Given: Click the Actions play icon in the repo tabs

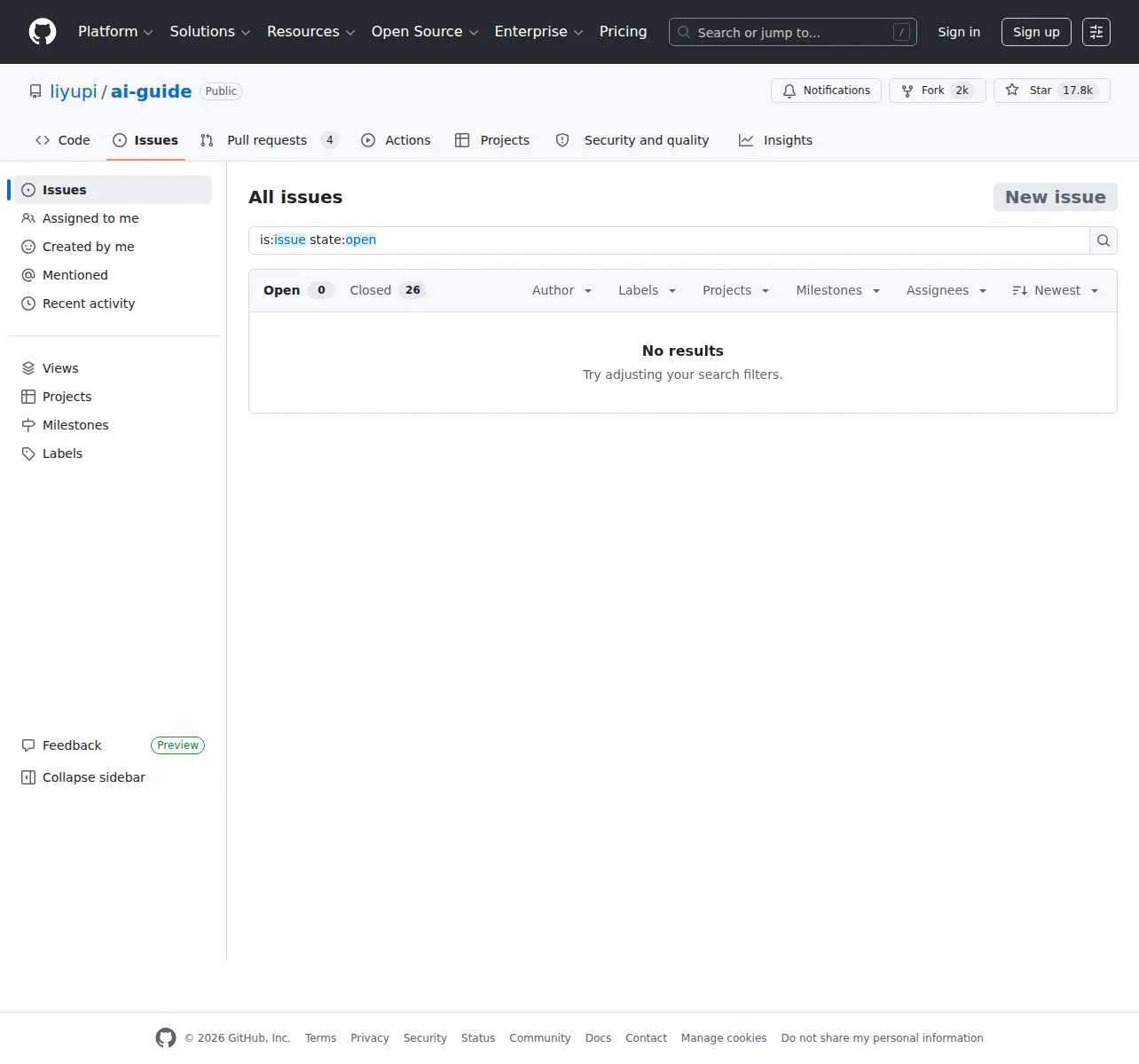Looking at the screenshot, I should (368, 140).
